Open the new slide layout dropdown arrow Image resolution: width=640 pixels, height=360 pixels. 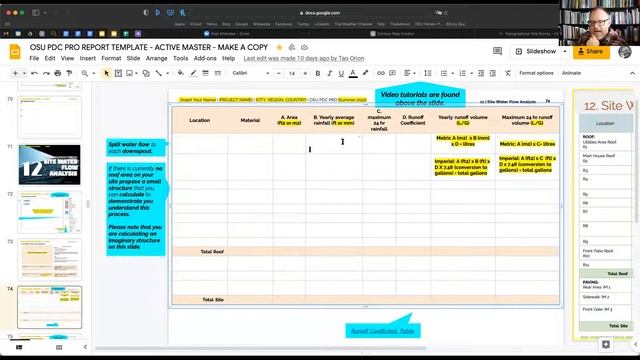tap(24, 73)
